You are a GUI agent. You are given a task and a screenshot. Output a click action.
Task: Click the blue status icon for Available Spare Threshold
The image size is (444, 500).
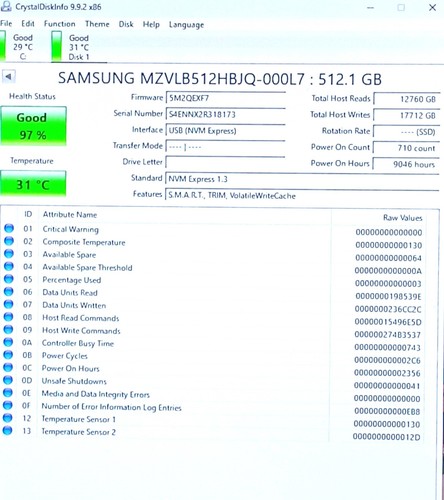9,266
